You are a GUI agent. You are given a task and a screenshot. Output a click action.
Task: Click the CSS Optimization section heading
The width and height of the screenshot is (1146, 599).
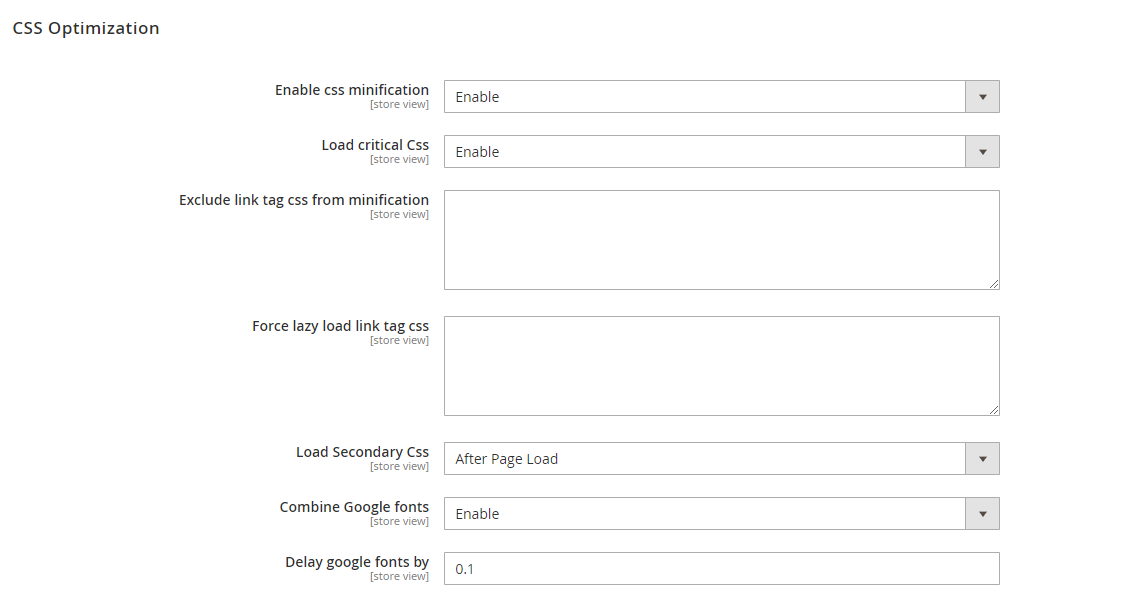86,28
